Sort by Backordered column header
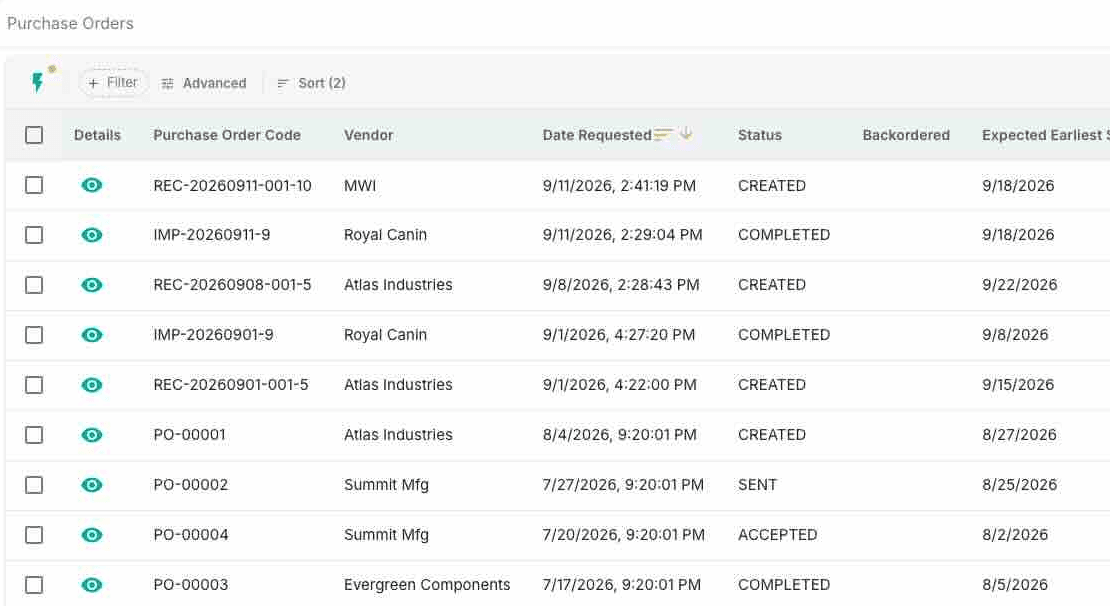Image resolution: width=1110 pixels, height=606 pixels. click(x=906, y=135)
